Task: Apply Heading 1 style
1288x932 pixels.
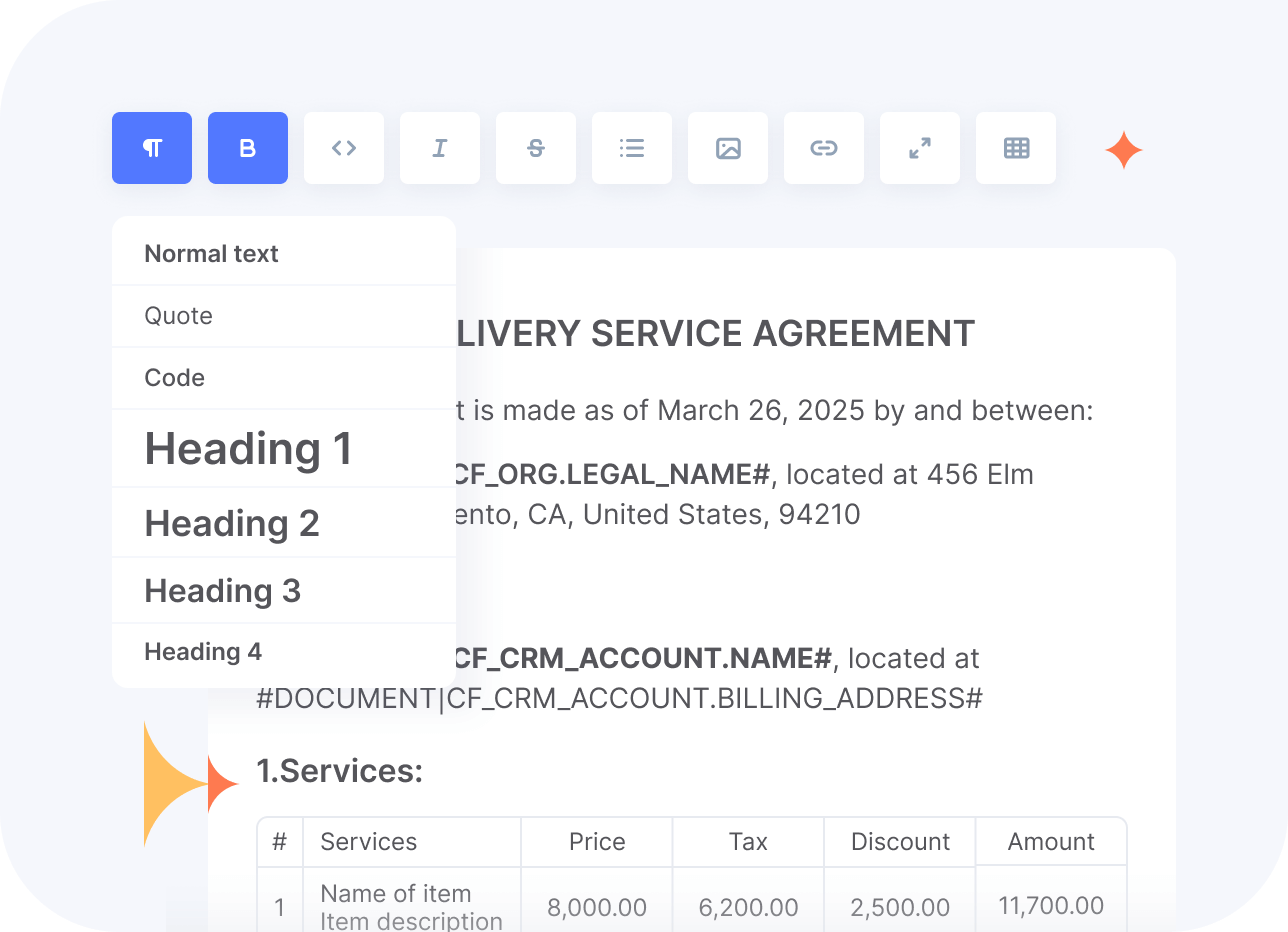Action: (x=249, y=448)
